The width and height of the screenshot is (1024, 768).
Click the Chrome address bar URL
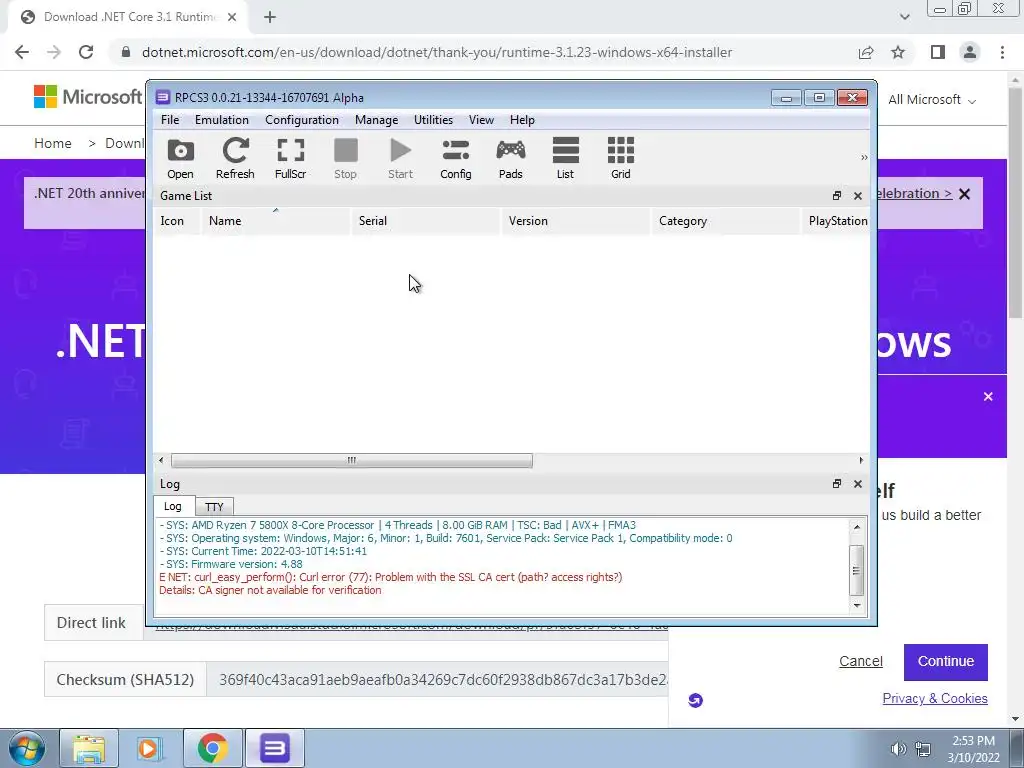(437, 52)
